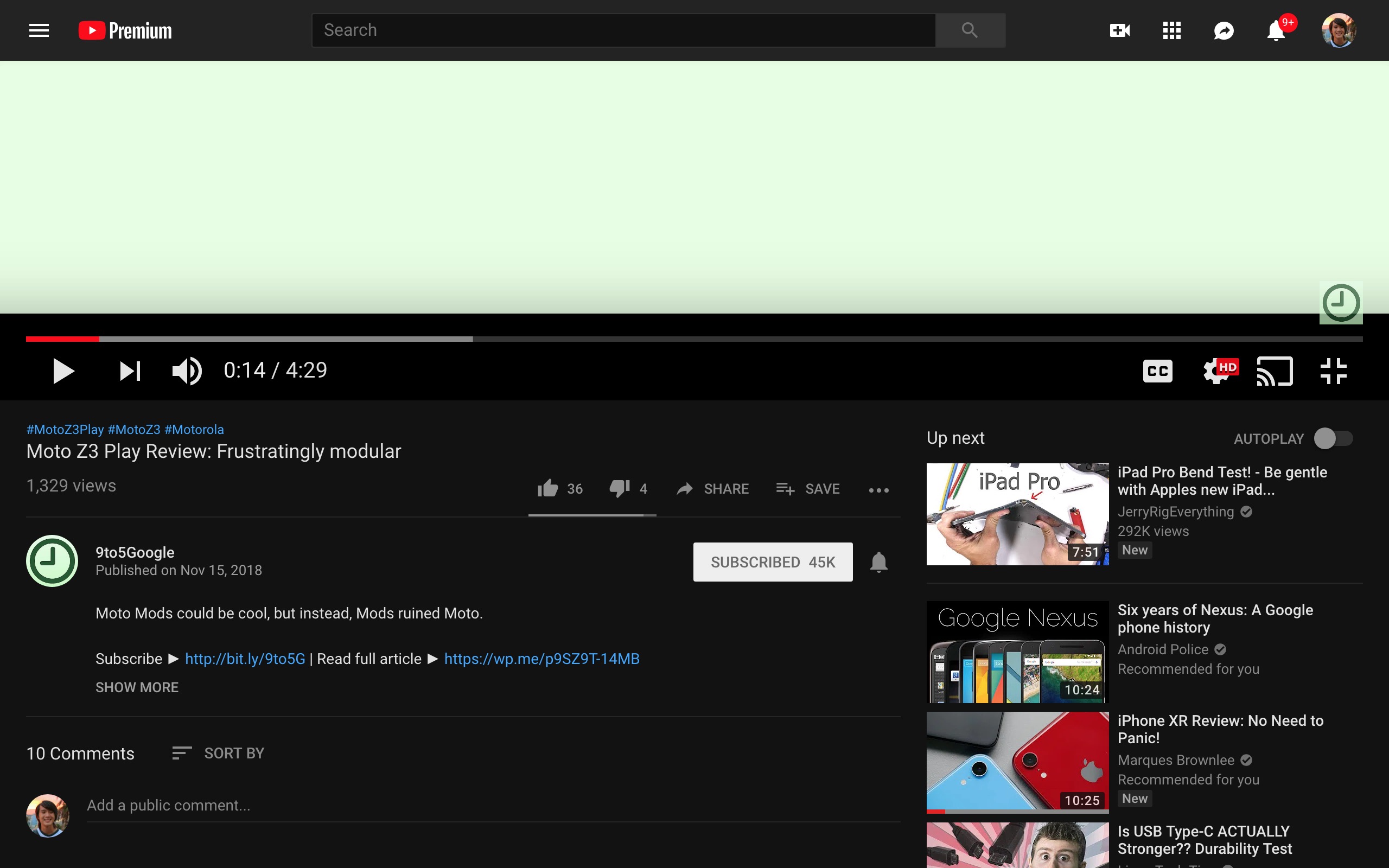
Task: Open the bit.ly/9to5G subscribe link
Action: point(245,659)
